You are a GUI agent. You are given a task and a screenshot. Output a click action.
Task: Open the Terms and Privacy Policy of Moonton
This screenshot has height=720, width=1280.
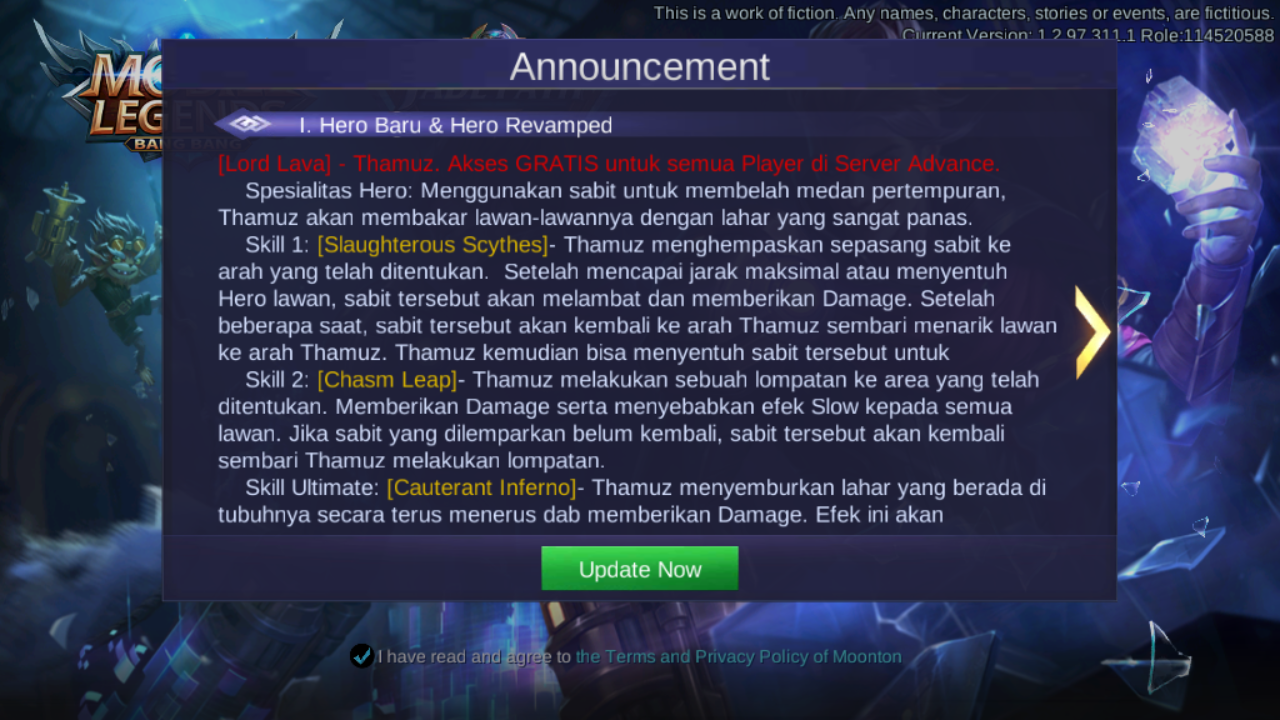point(739,657)
